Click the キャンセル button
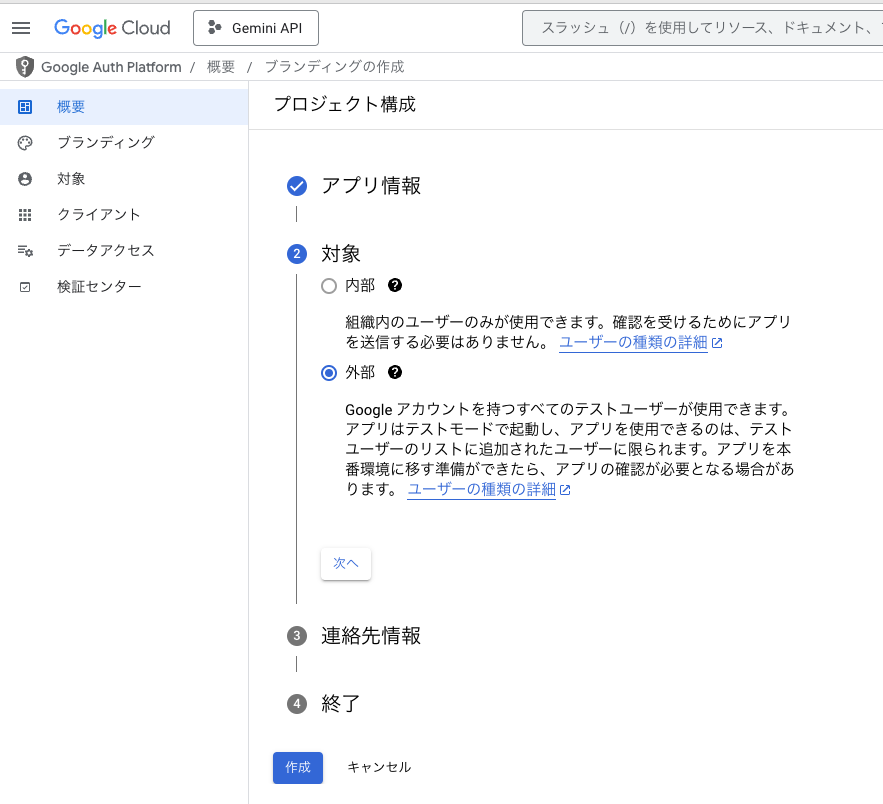 click(379, 767)
